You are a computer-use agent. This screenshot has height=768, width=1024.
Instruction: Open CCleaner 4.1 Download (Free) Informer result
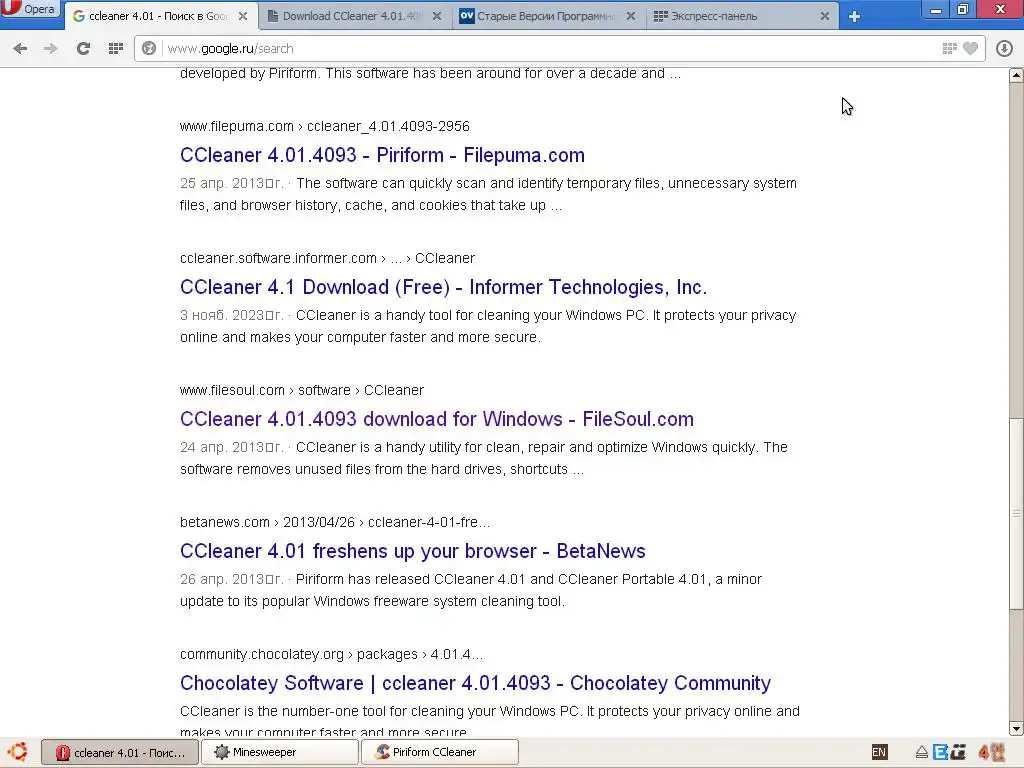(x=443, y=287)
